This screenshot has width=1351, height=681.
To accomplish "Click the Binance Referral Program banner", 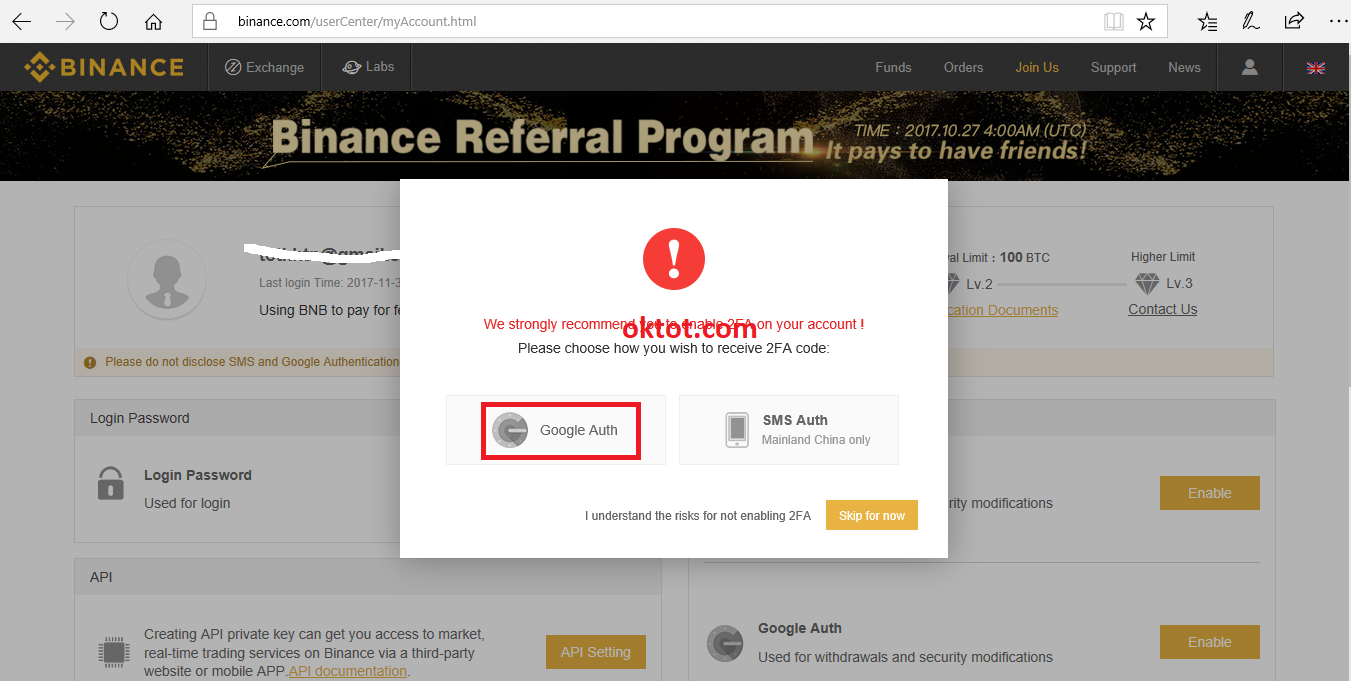I will [x=675, y=136].
